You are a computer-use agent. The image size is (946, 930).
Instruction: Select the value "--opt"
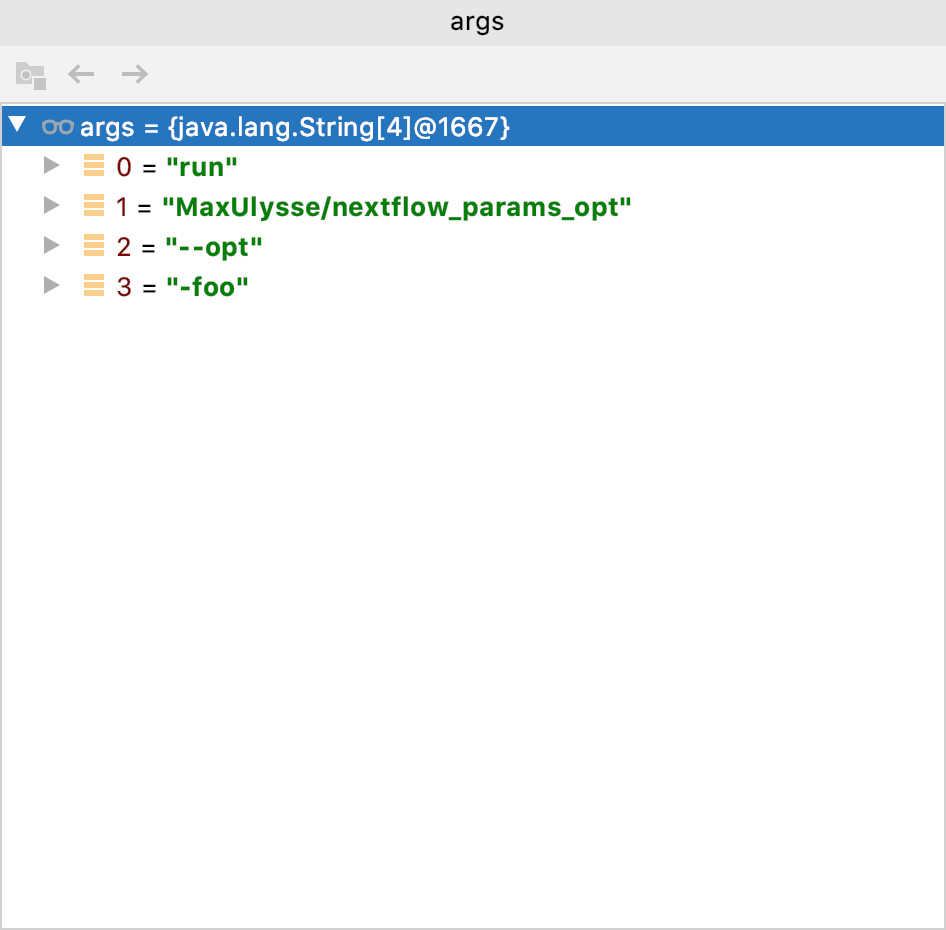[x=214, y=247]
